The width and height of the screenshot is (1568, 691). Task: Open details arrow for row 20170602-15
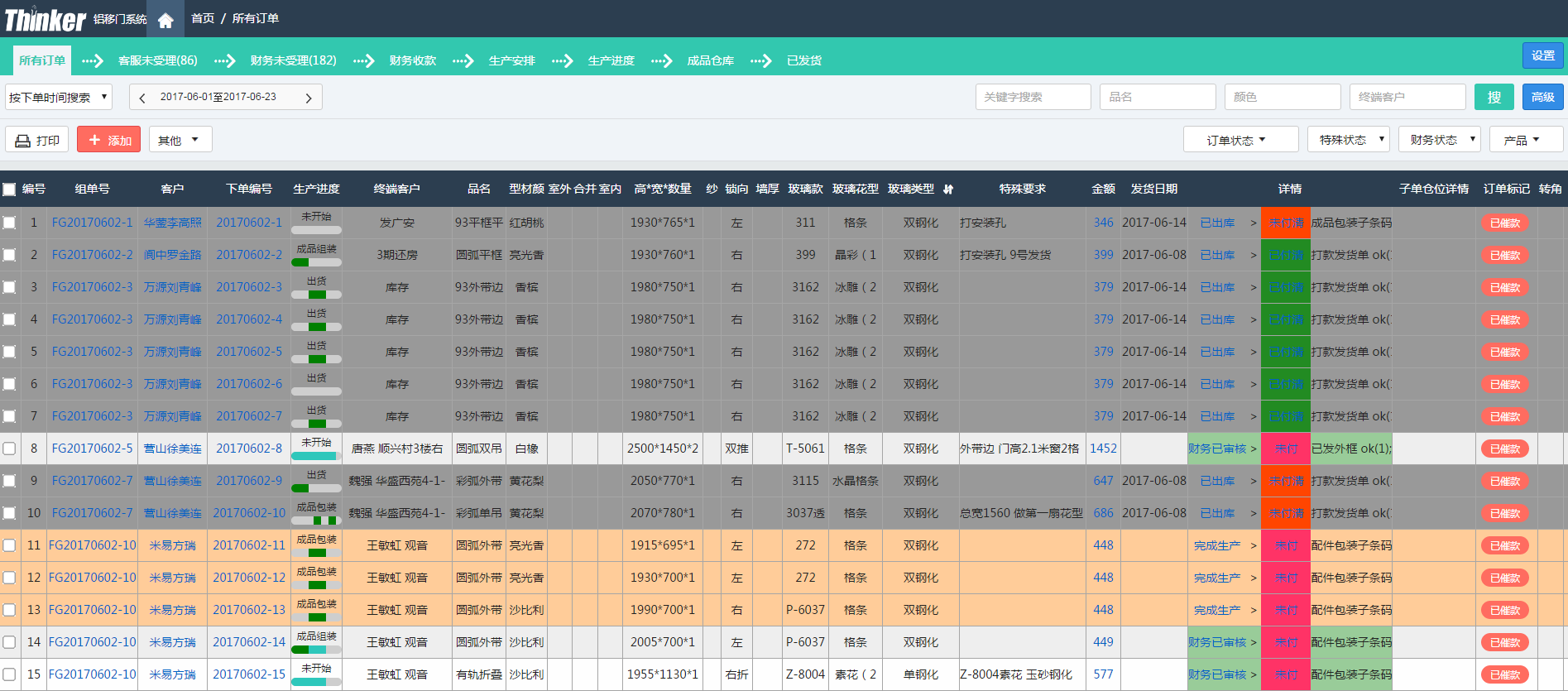pyautogui.click(x=1253, y=674)
